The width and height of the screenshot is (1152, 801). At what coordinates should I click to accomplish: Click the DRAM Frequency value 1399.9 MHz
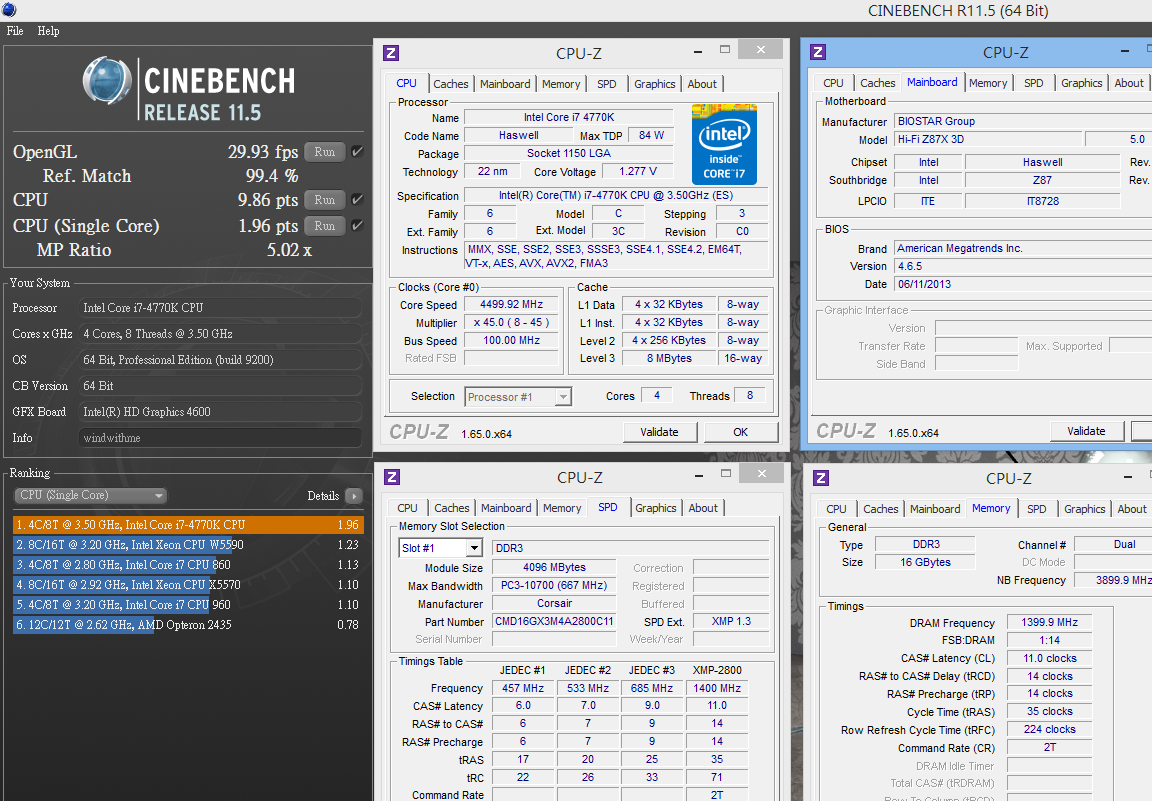click(1049, 622)
